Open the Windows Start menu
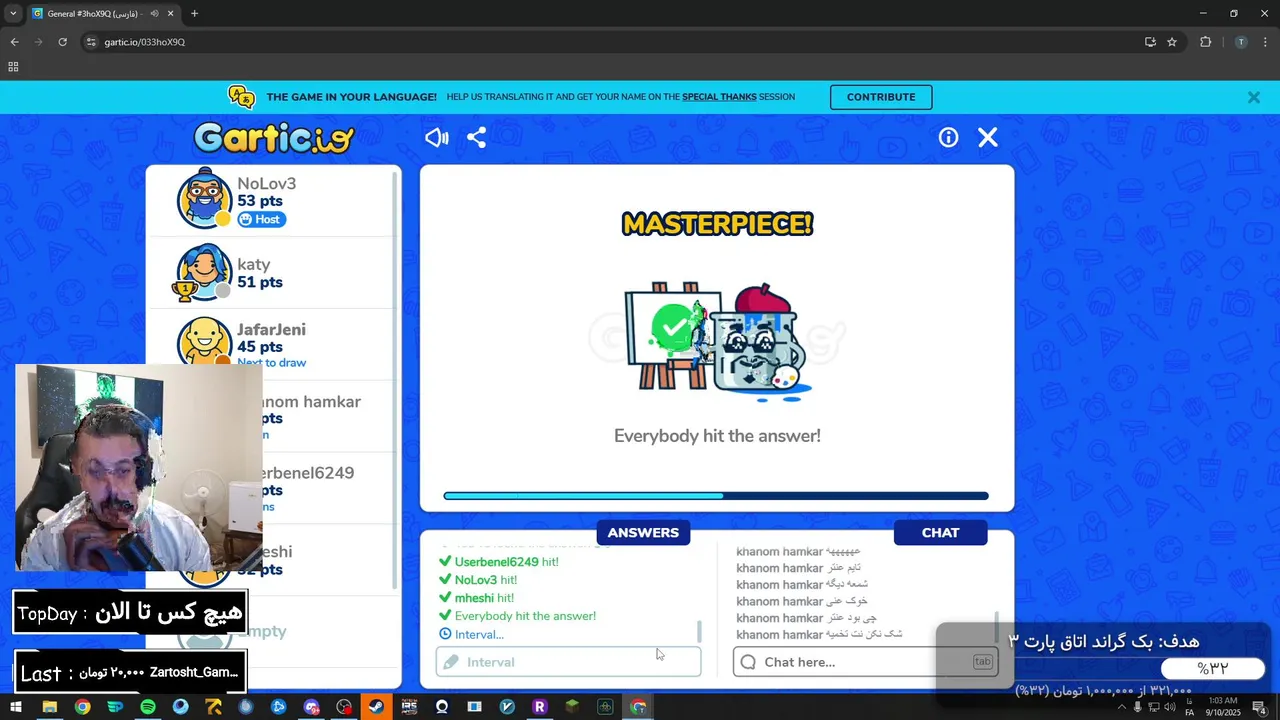This screenshot has width=1280, height=720. (16, 707)
